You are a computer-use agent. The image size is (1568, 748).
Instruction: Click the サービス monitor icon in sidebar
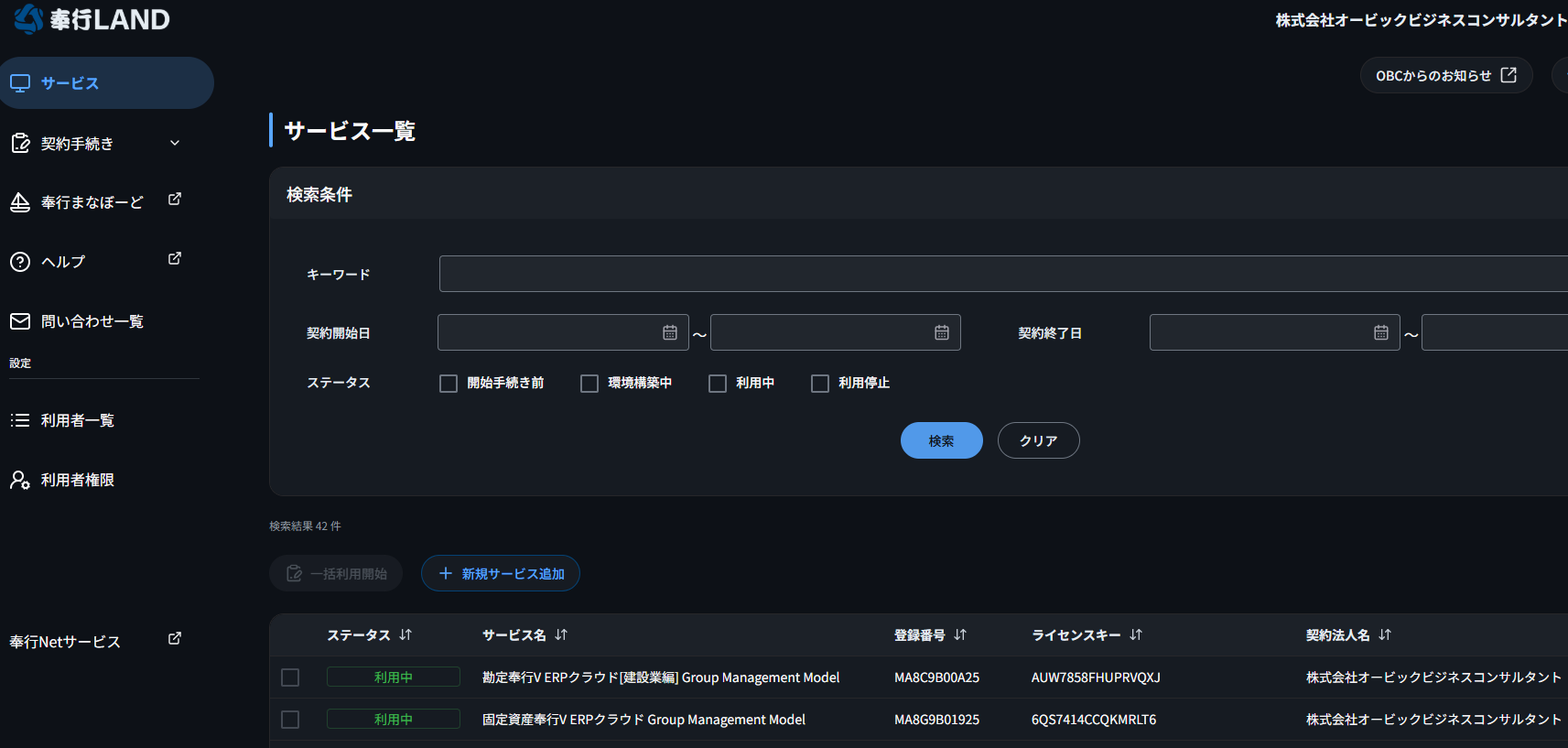[x=20, y=83]
